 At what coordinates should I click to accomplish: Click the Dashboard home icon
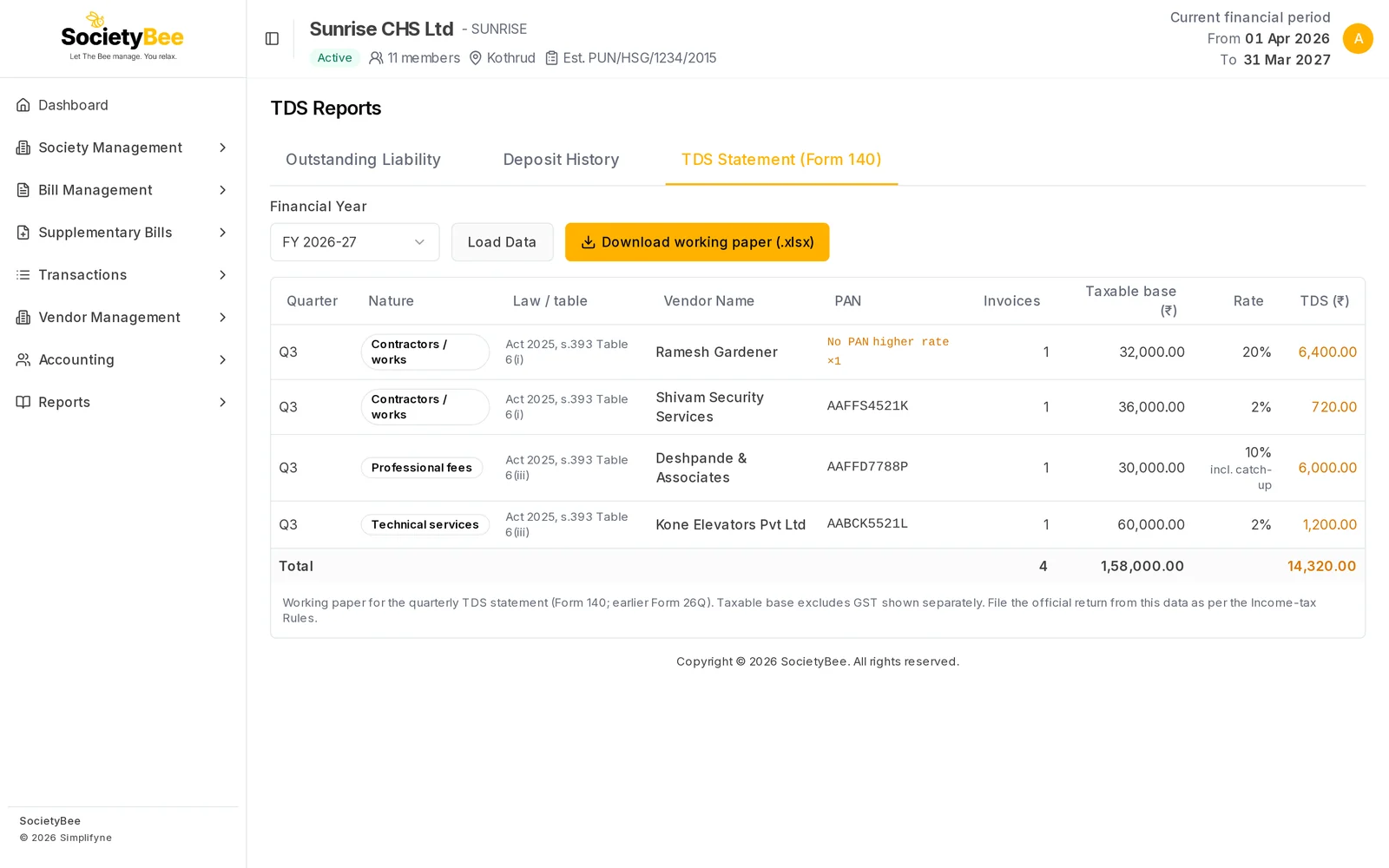pos(23,105)
